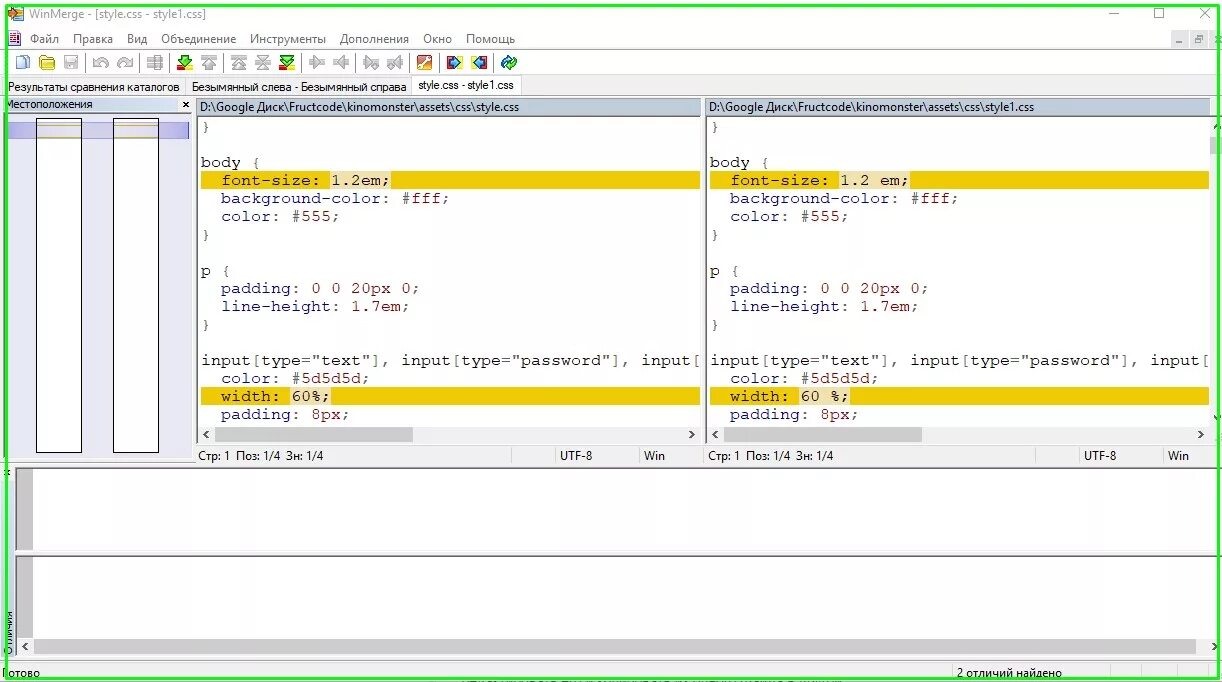Jump to current difference icon
1222x682 pixels.
click(x=263, y=63)
